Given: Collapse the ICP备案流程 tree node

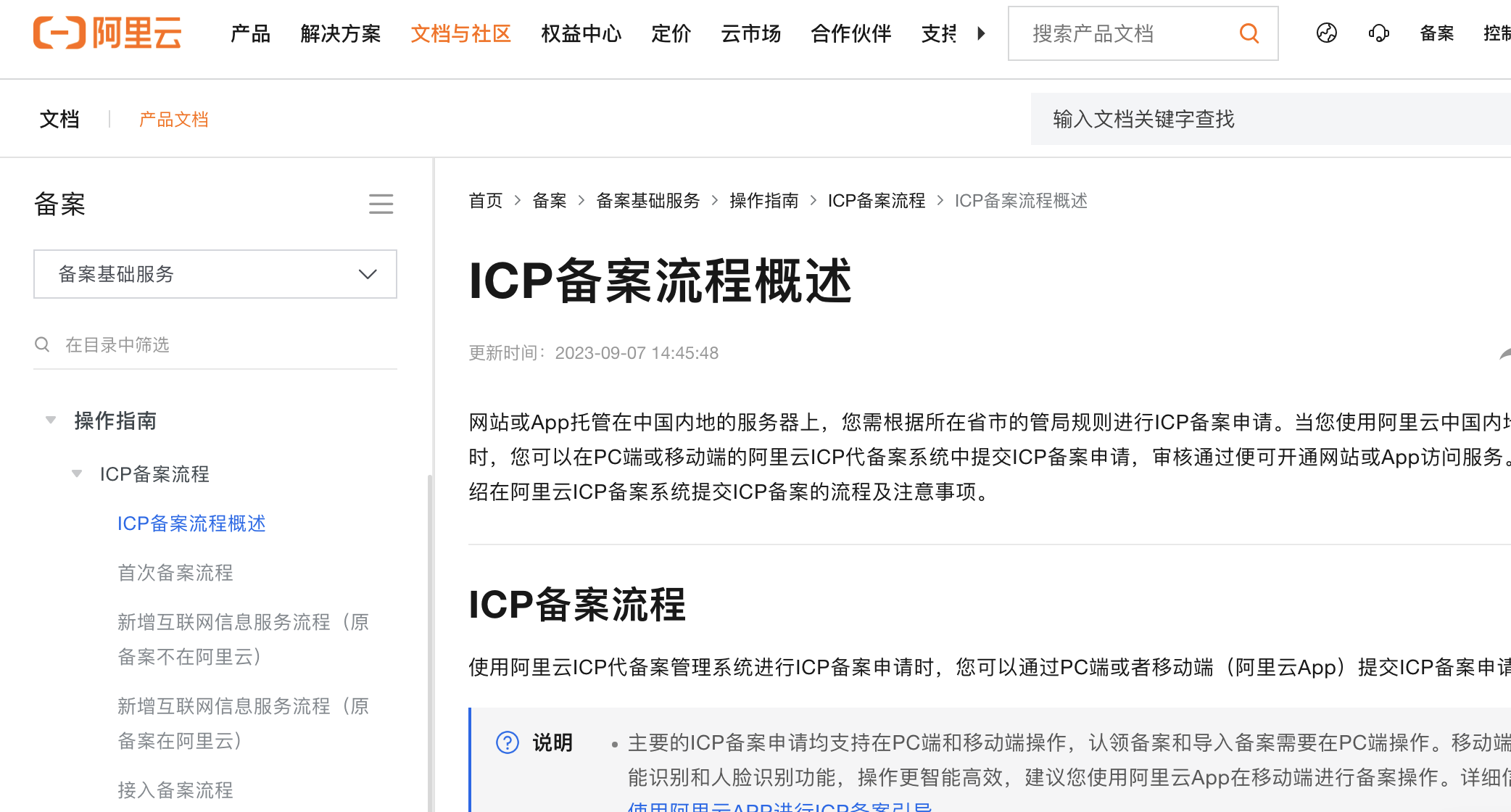Looking at the screenshot, I should (x=77, y=474).
